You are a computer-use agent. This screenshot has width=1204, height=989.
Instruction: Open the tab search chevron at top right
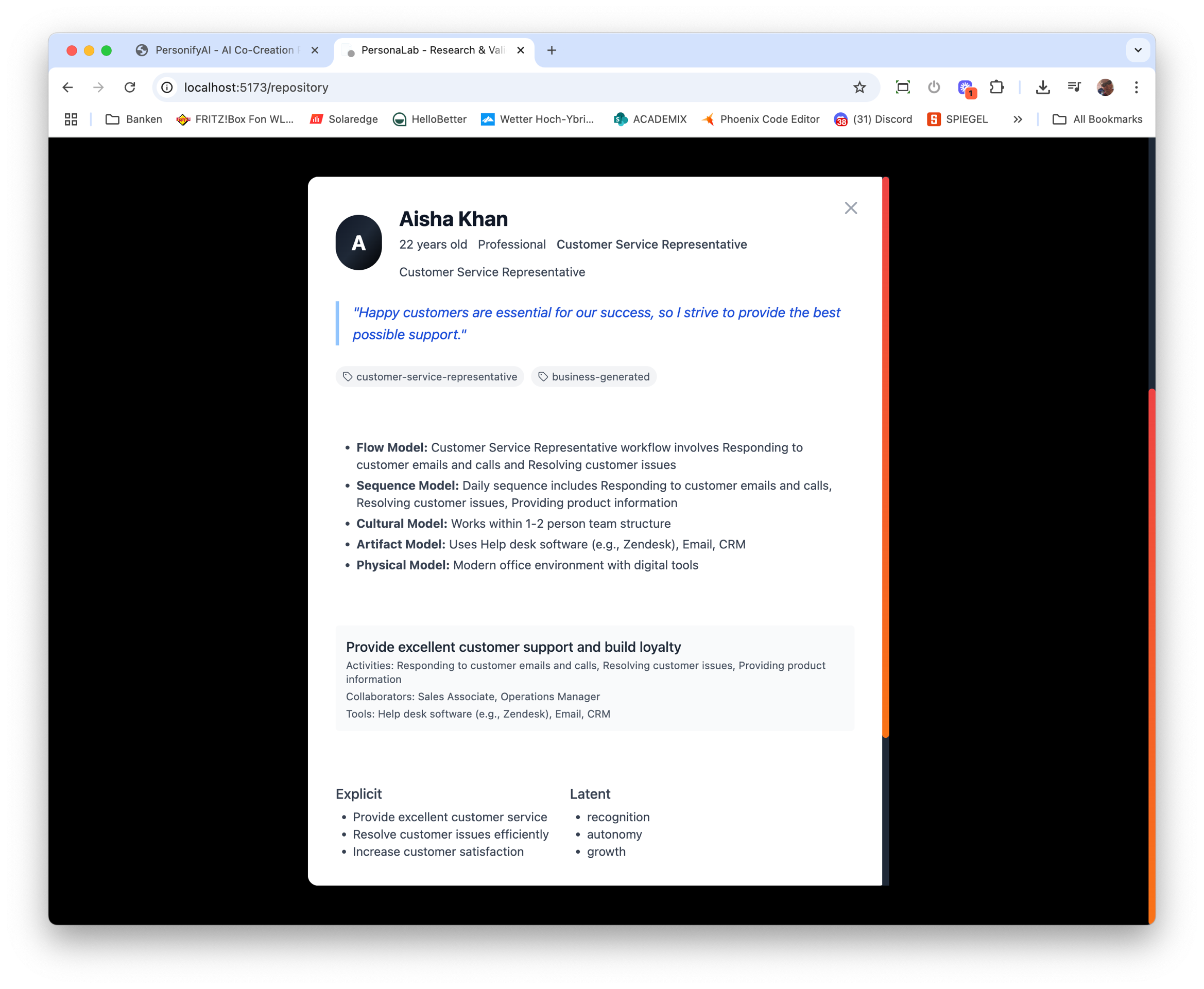point(1138,50)
